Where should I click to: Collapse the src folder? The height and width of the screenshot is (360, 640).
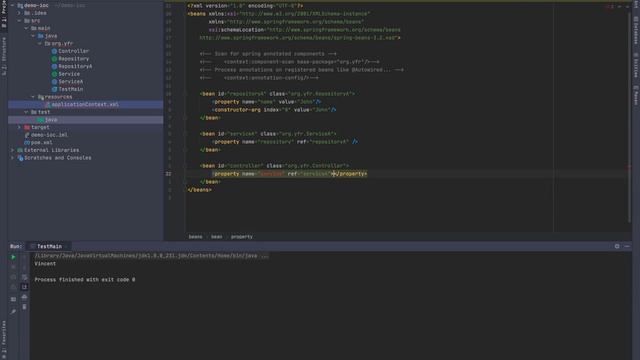pyautogui.click(x=19, y=20)
